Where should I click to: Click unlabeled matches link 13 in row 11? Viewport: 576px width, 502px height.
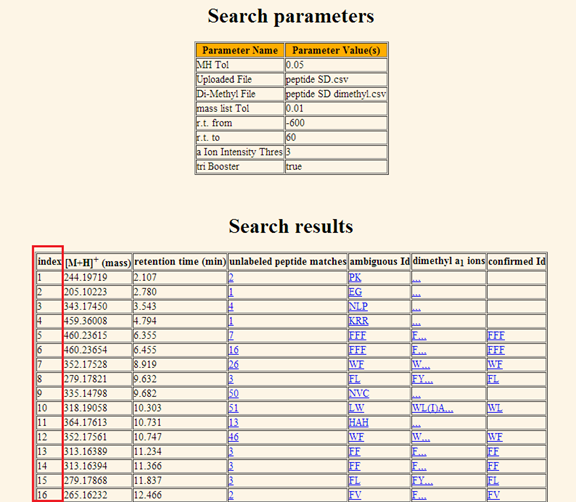tap(234, 423)
